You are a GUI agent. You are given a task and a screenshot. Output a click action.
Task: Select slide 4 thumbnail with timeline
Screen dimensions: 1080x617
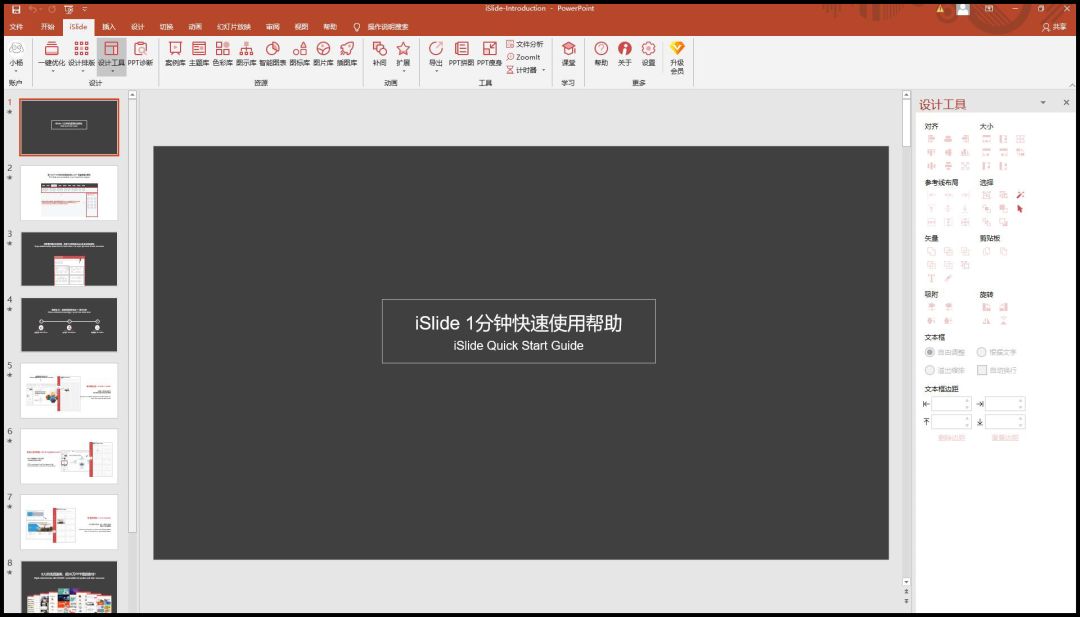click(69, 324)
